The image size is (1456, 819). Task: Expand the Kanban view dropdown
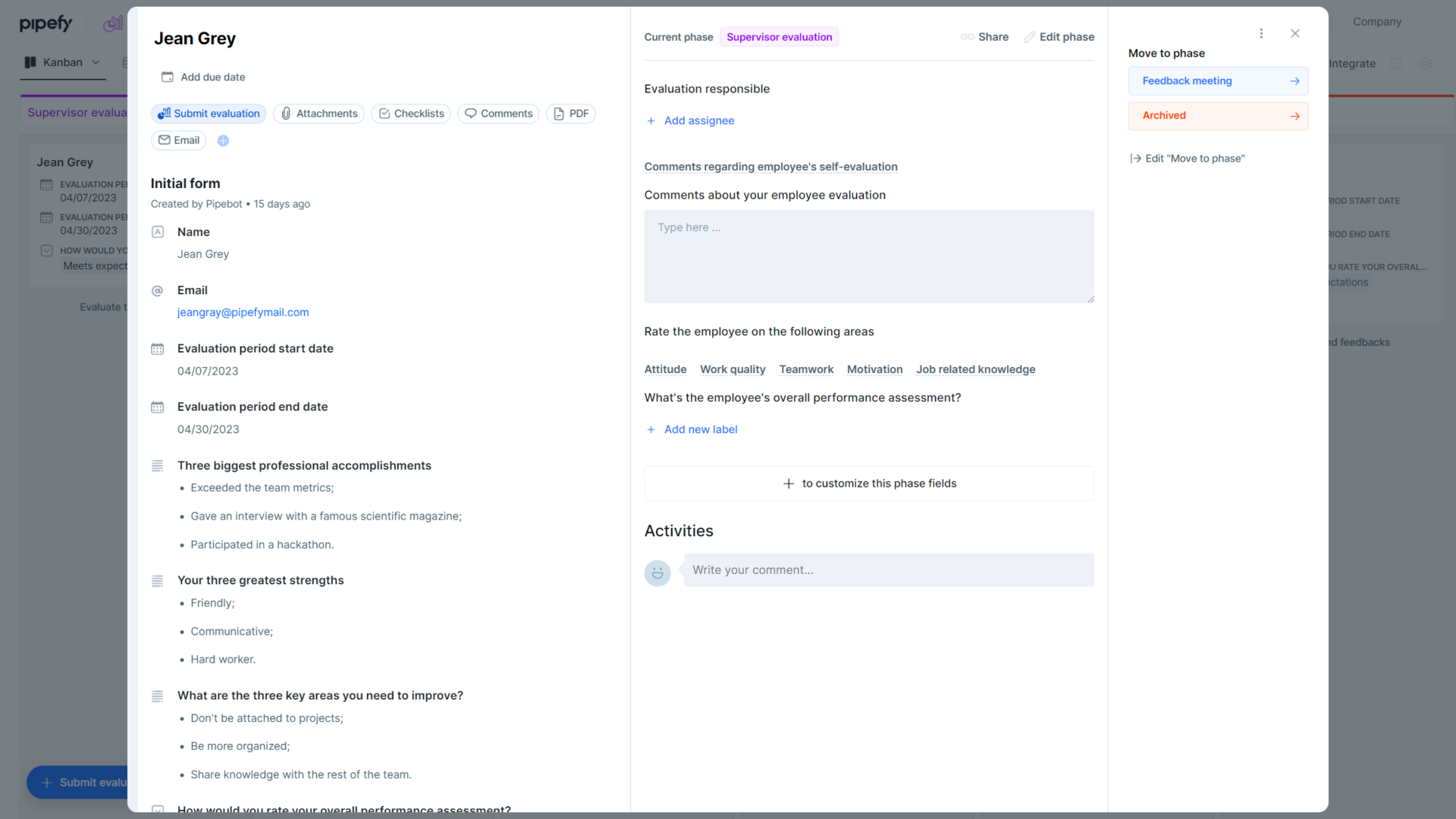(x=96, y=62)
